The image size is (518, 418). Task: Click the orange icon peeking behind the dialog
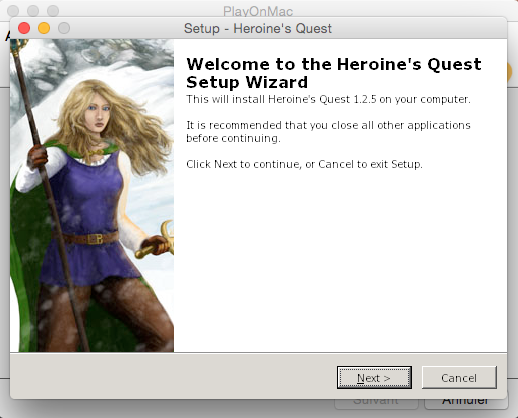tap(509, 73)
